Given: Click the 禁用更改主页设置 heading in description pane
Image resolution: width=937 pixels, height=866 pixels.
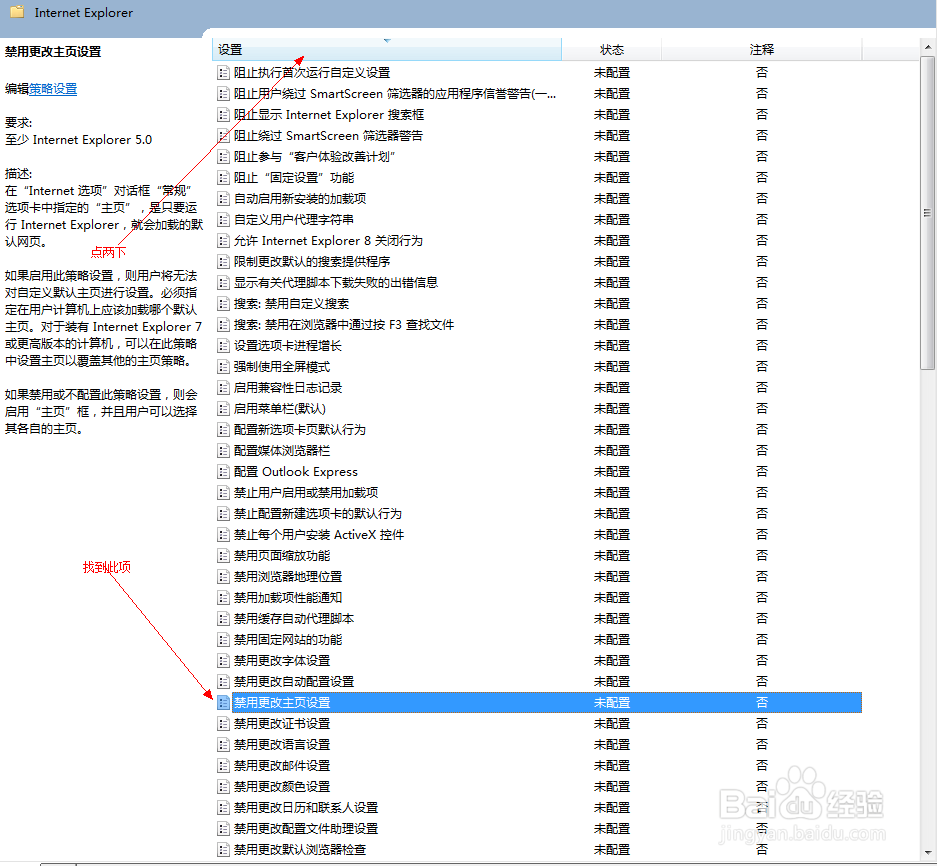Looking at the screenshot, I should (x=53, y=52).
